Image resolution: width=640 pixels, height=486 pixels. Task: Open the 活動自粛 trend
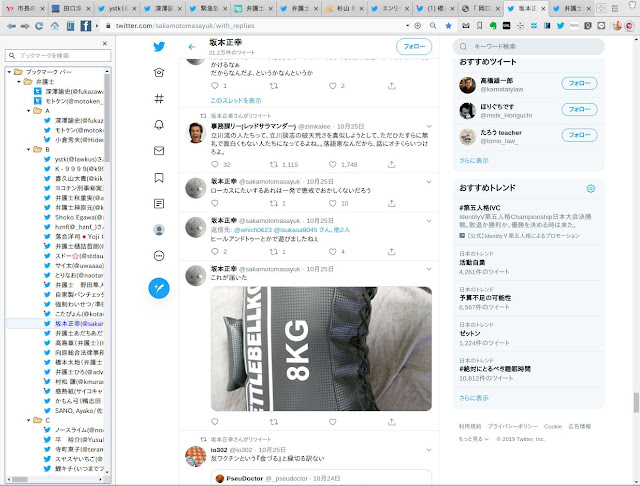point(472,262)
